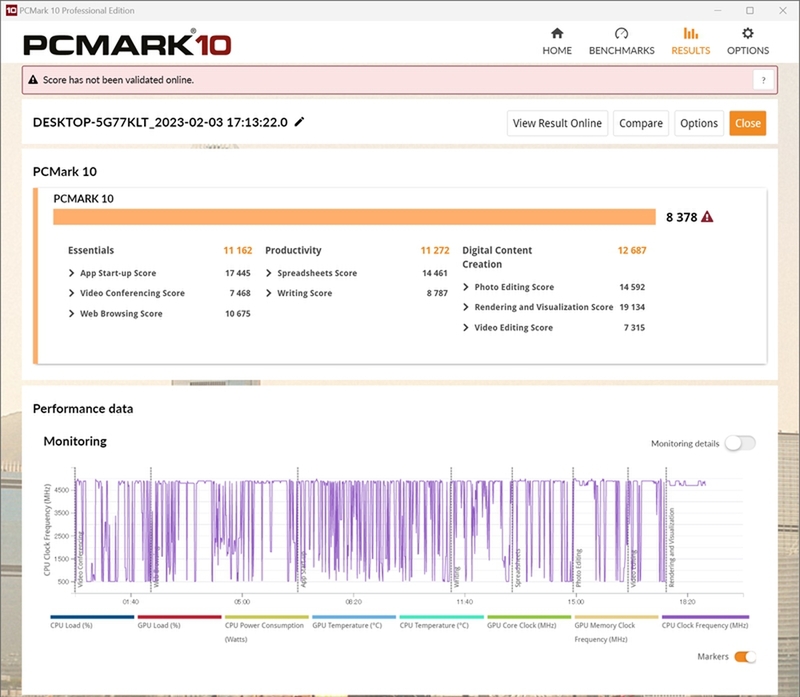Toggle GPU Memory Clock Frequency legend series

(616, 628)
